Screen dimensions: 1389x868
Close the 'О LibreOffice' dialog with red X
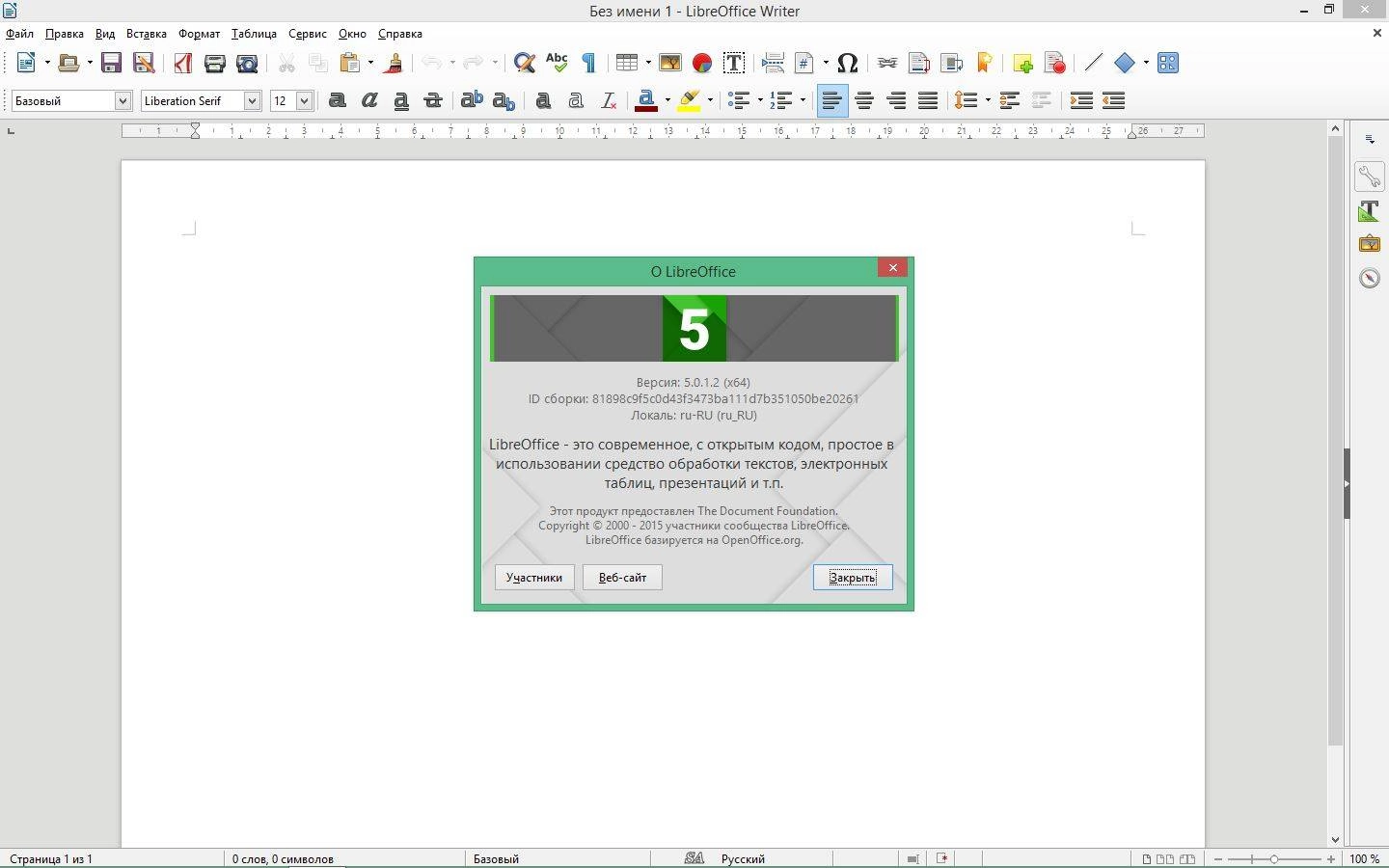[x=892, y=268]
